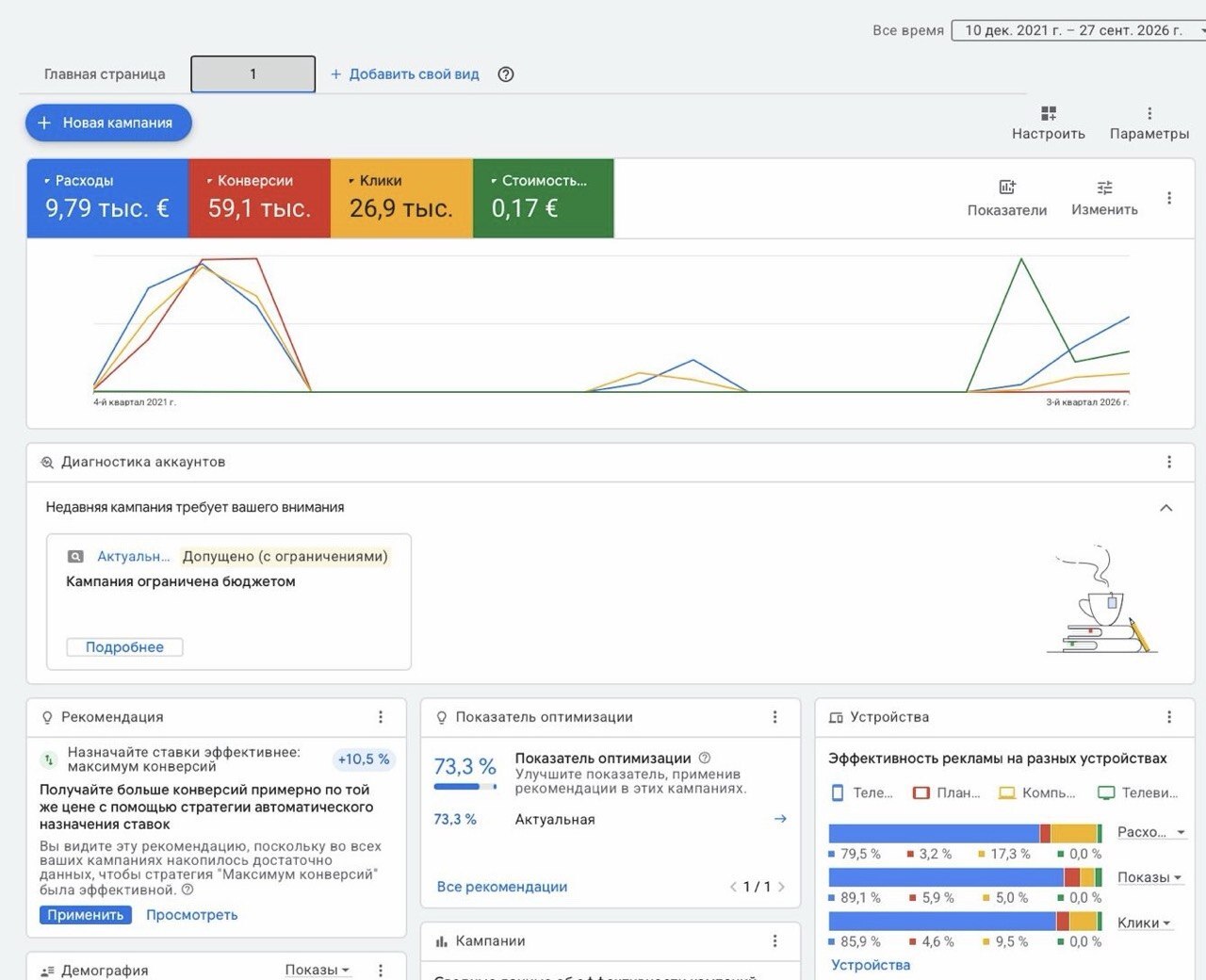1206x980 pixels.
Task: Open the Показы dropdown in Устройства card
Action: [x=1149, y=877]
